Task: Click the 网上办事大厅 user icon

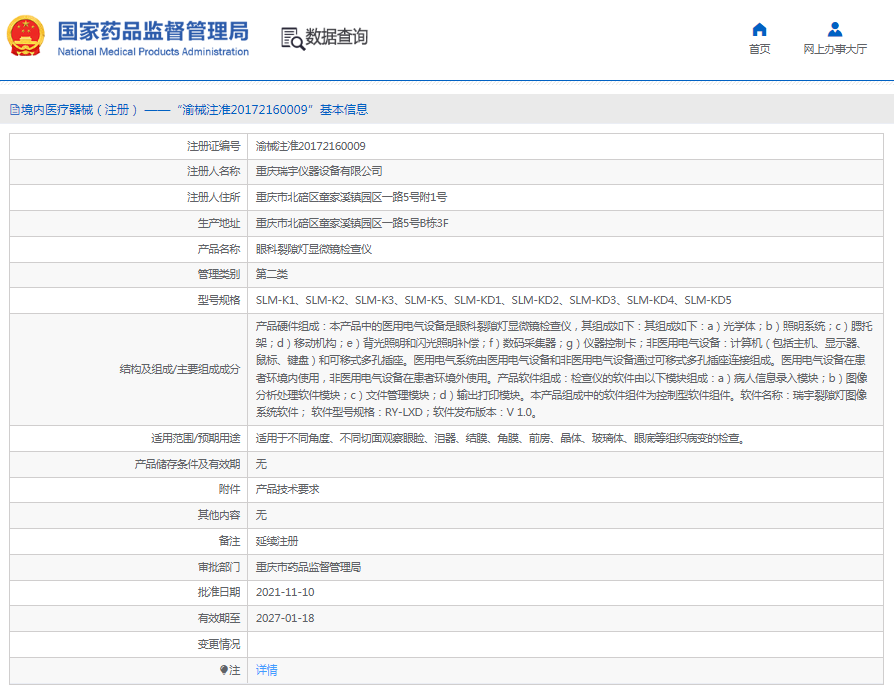Action: (835, 29)
